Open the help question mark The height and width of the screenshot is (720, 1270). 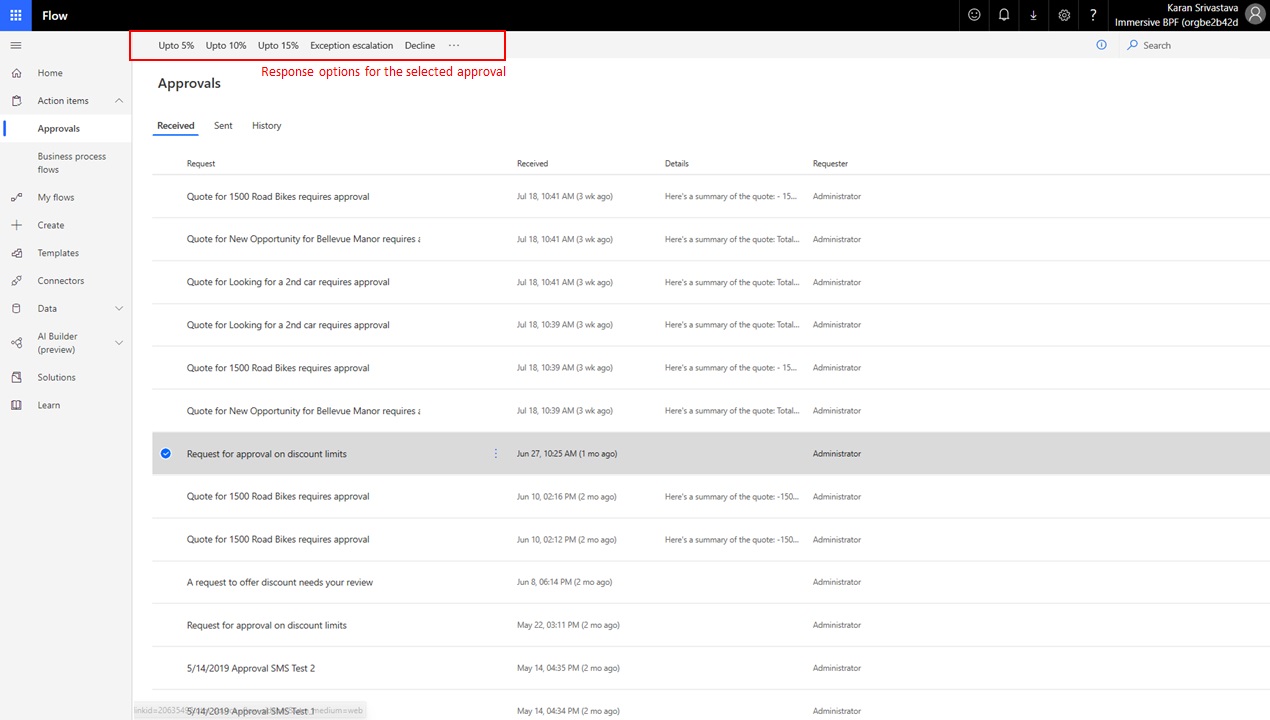click(x=1093, y=15)
